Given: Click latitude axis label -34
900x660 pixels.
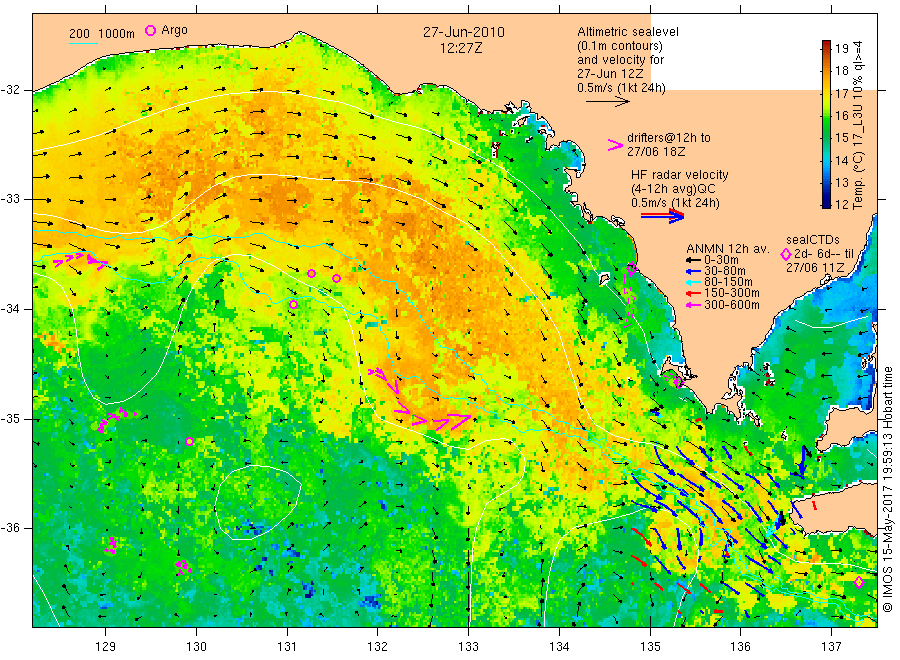Looking at the screenshot, I should [x=10, y=309].
